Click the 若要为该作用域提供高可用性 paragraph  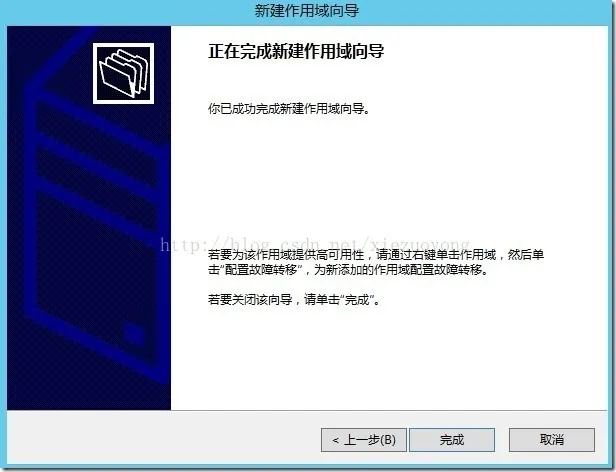pyautogui.click(x=376, y=262)
